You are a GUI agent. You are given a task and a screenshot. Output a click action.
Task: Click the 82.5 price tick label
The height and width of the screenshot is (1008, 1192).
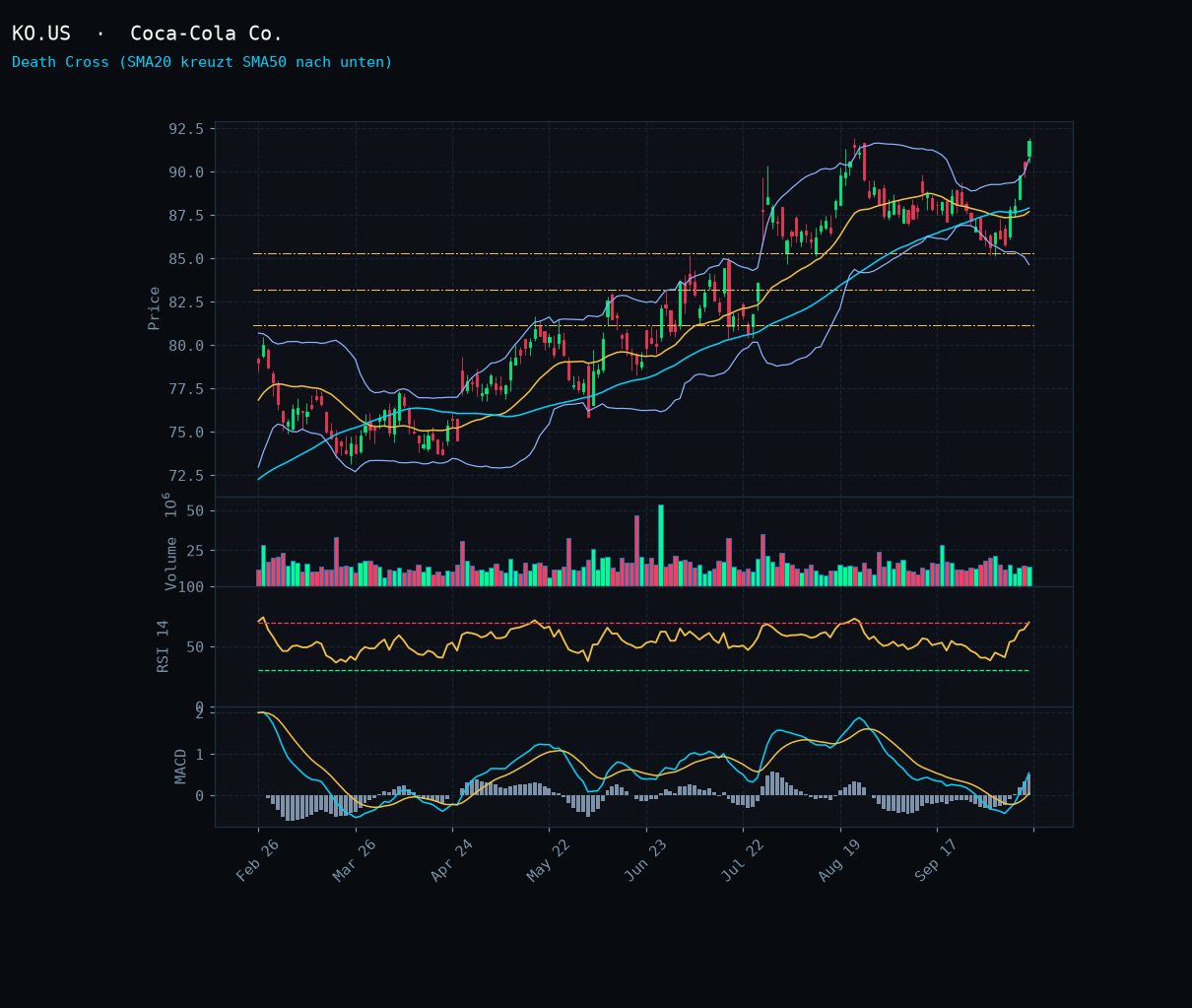click(x=186, y=302)
